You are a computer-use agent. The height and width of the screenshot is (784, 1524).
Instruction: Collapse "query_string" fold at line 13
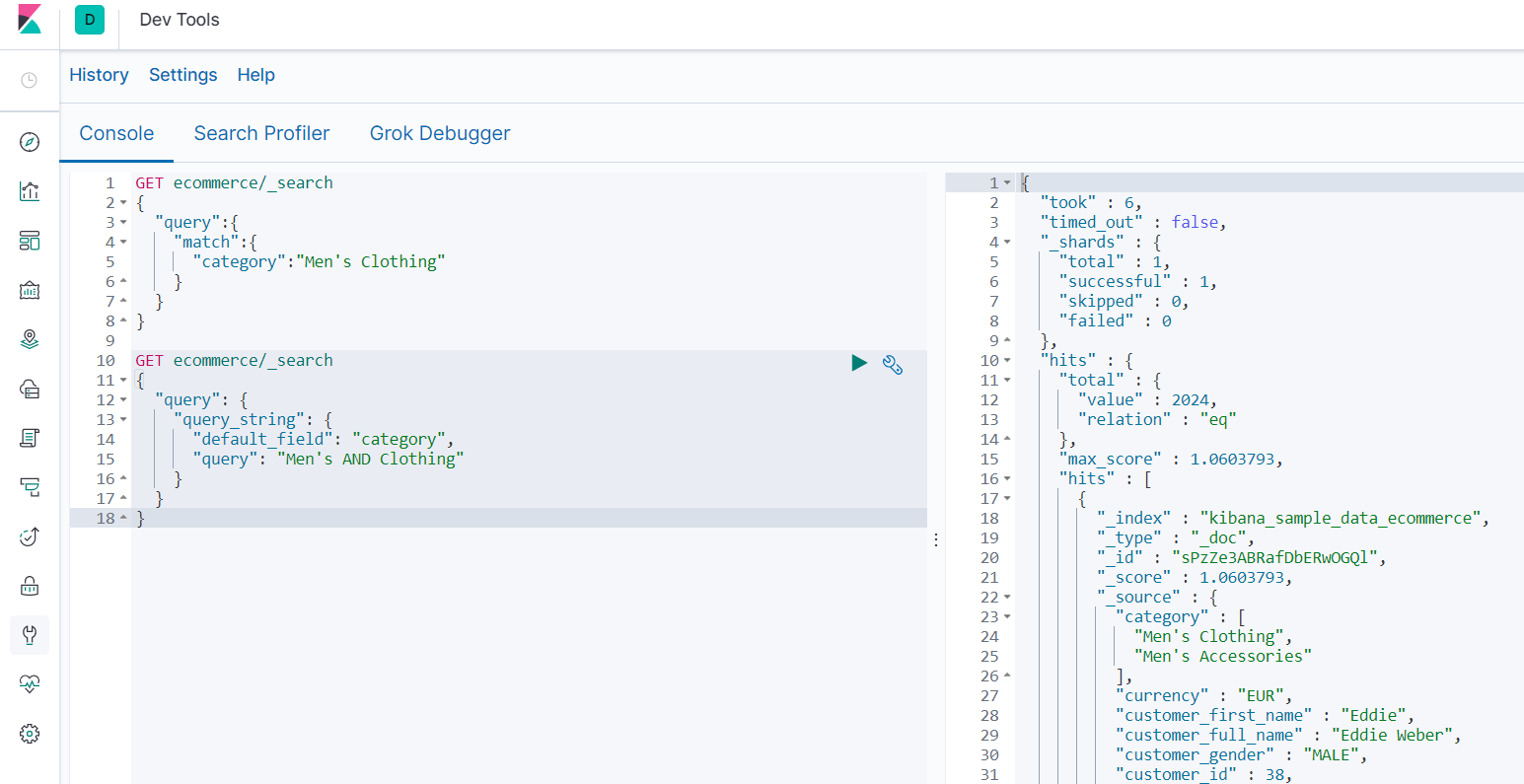point(123,420)
